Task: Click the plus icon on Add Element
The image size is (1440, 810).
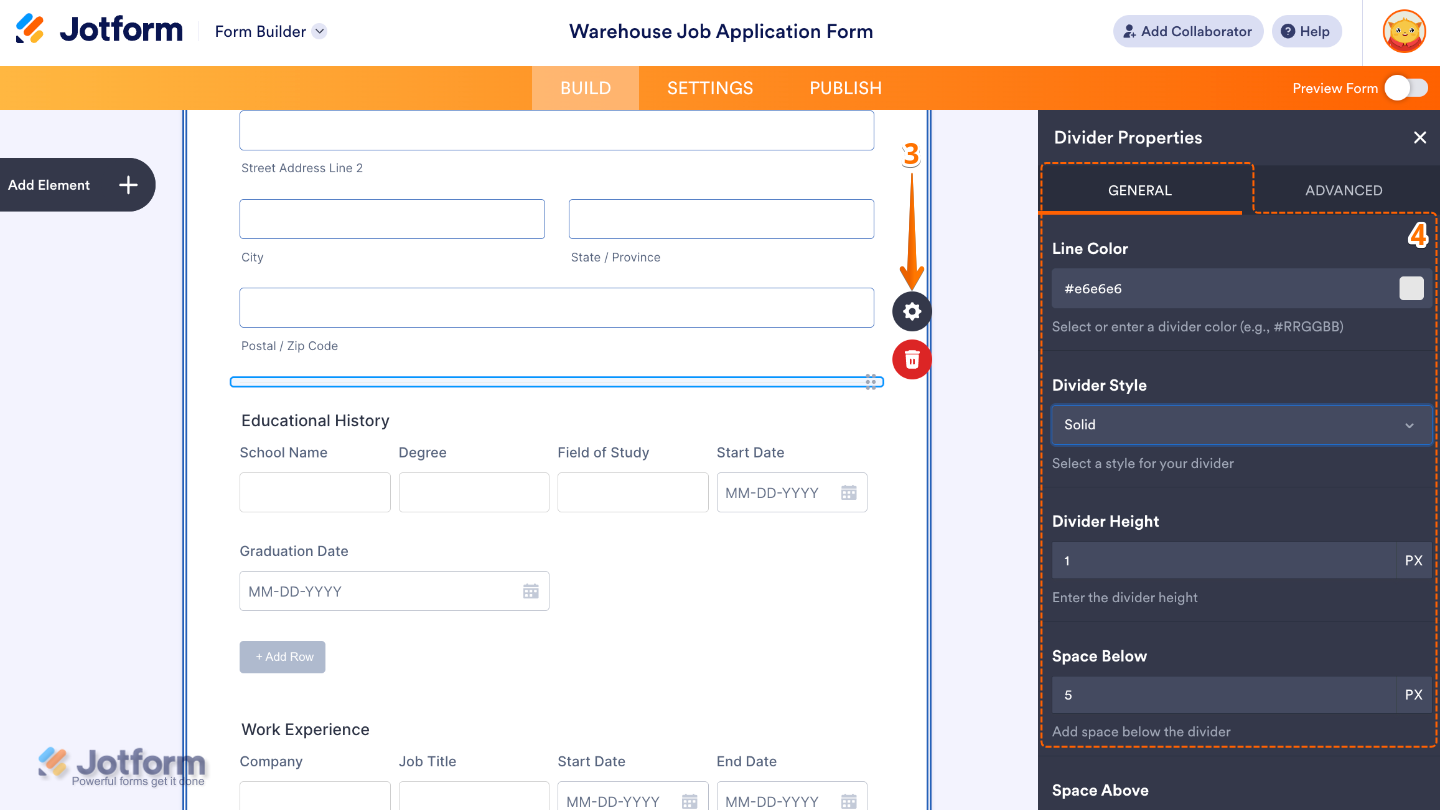Action: tap(128, 185)
